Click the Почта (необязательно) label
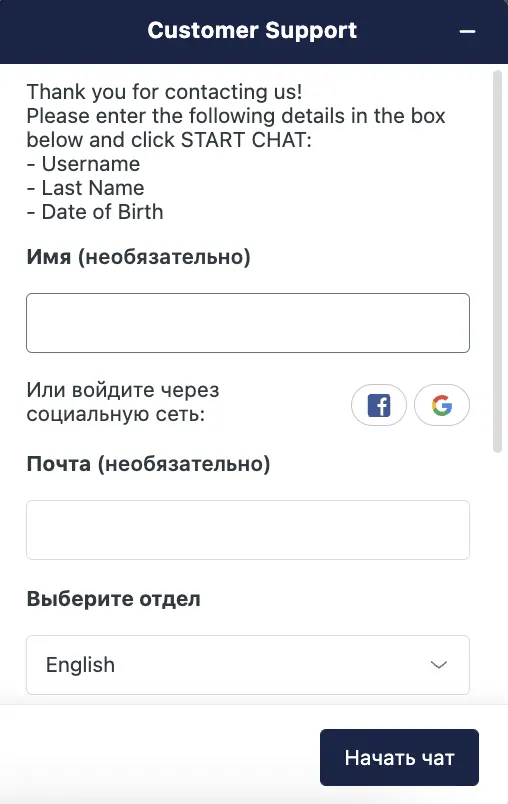Image resolution: width=508 pixels, height=804 pixels. [x=148, y=464]
